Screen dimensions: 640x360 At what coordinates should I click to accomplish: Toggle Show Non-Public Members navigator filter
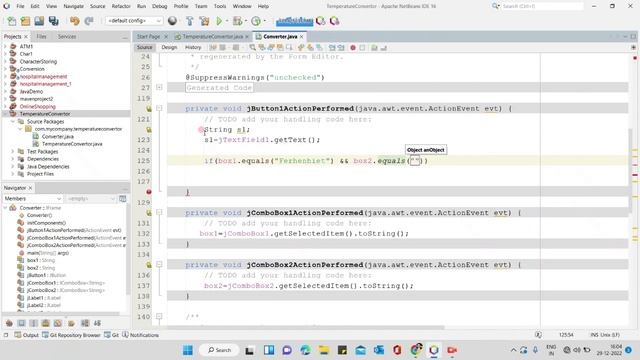tap(46, 323)
